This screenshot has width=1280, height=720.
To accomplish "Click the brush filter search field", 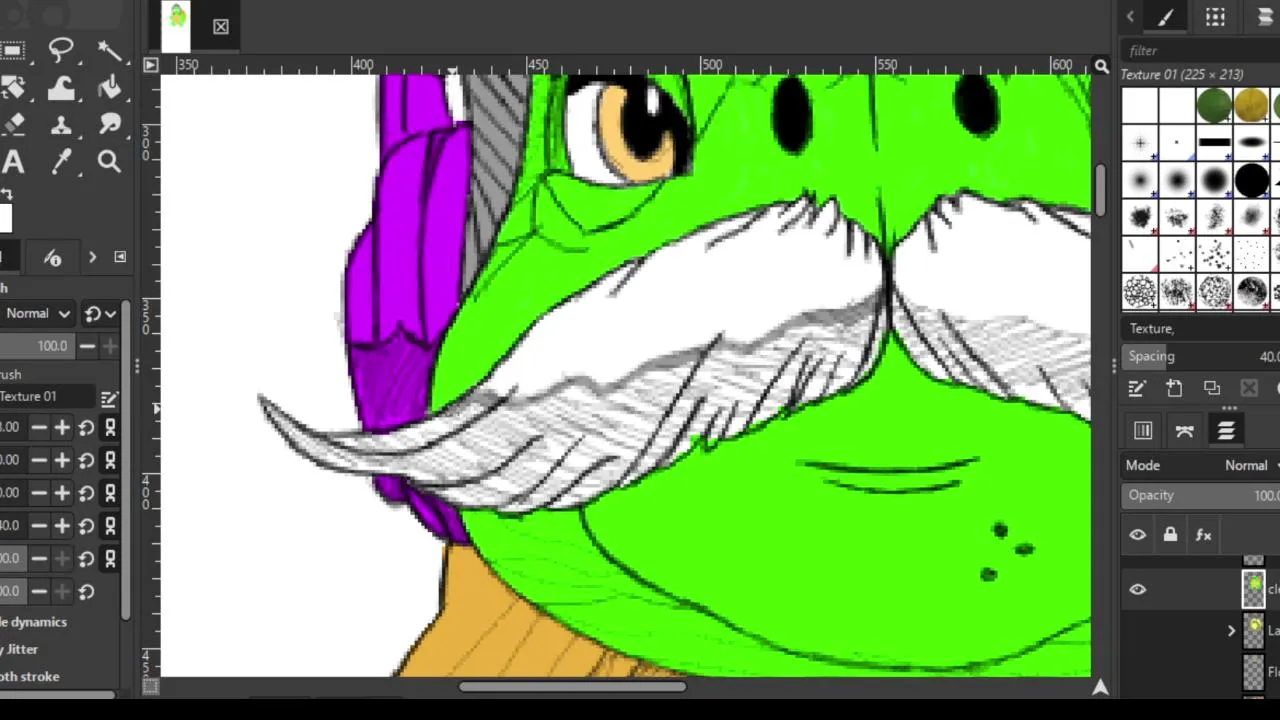I will (1200, 50).
